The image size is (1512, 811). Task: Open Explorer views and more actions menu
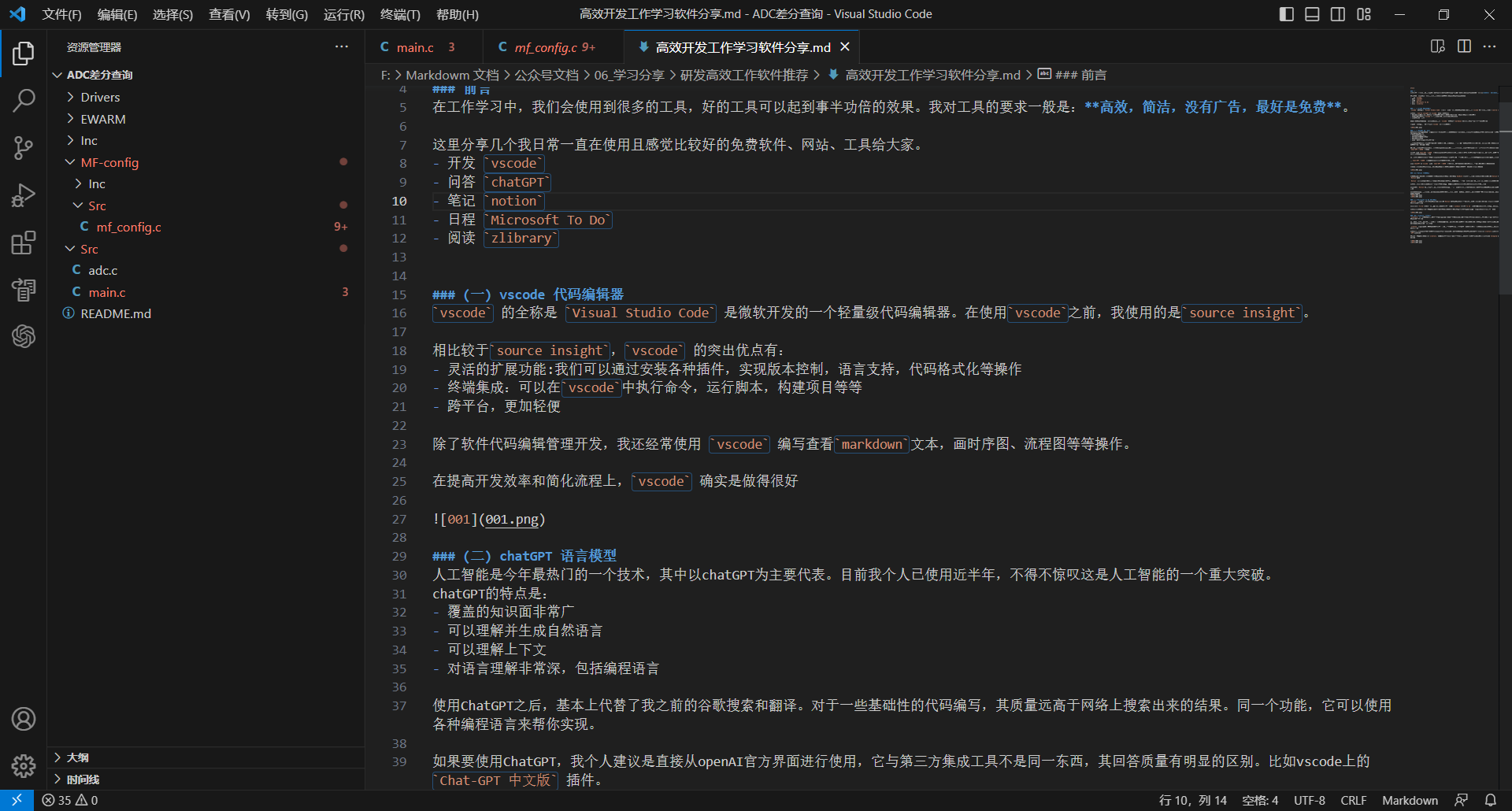pyautogui.click(x=341, y=46)
